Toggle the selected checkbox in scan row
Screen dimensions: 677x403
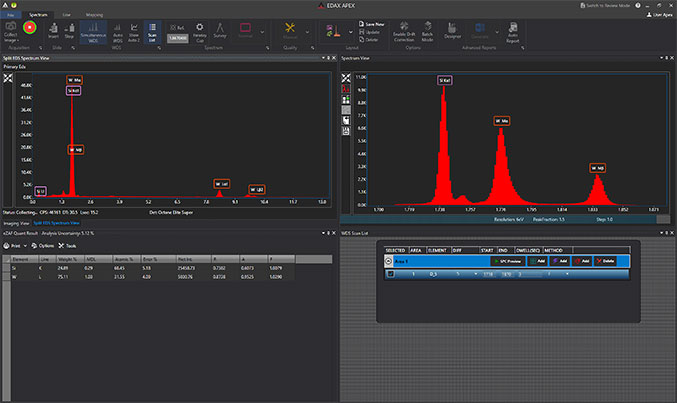391,274
